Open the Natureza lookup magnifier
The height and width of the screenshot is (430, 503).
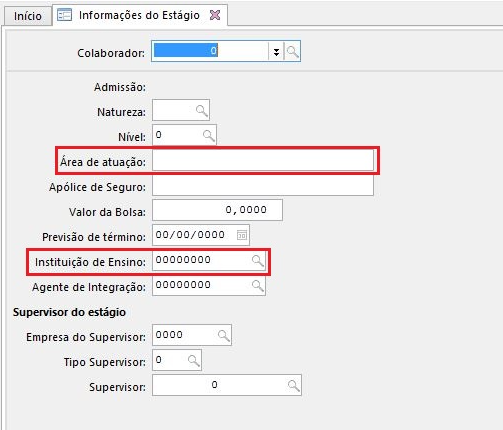coord(202,110)
